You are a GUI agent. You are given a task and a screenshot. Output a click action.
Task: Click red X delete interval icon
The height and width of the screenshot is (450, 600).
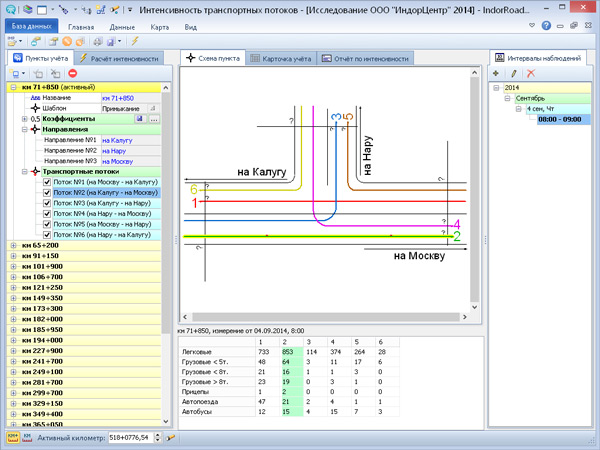[x=531, y=74]
